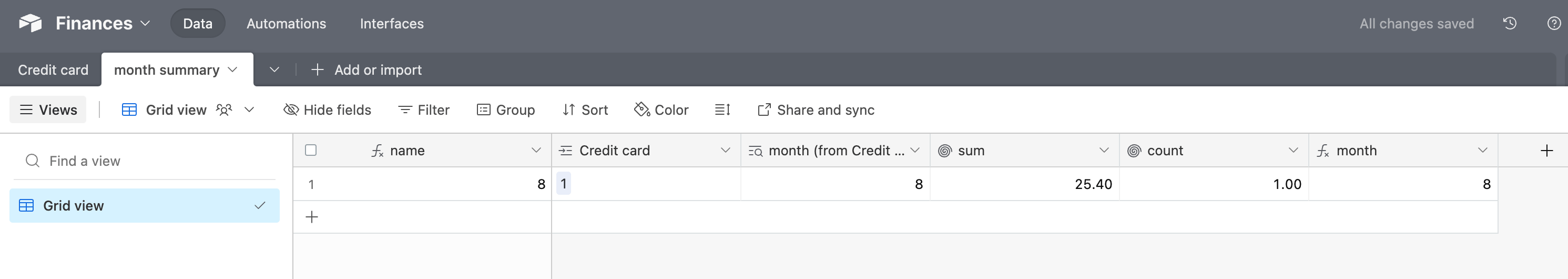Open the Automations tab
The height and width of the screenshot is (279, 1568).
(x=286, y=23)
